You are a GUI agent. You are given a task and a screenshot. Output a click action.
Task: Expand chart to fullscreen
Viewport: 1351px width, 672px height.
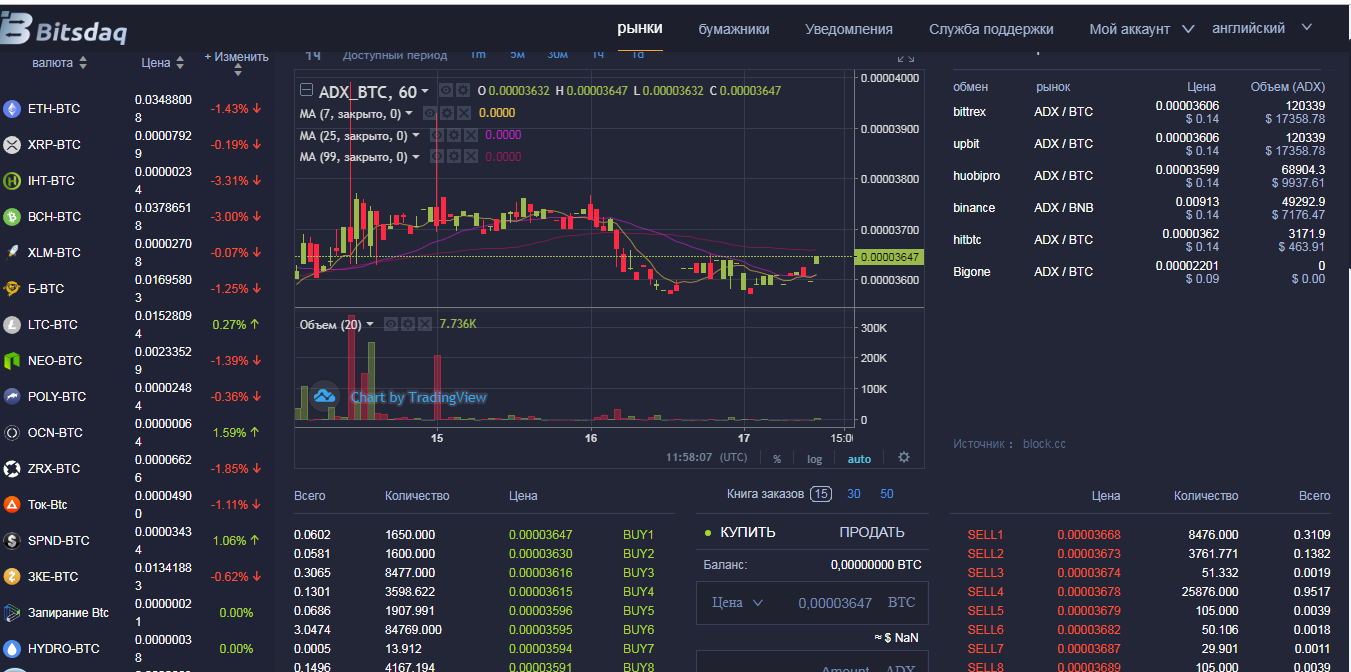pos(906,58)
